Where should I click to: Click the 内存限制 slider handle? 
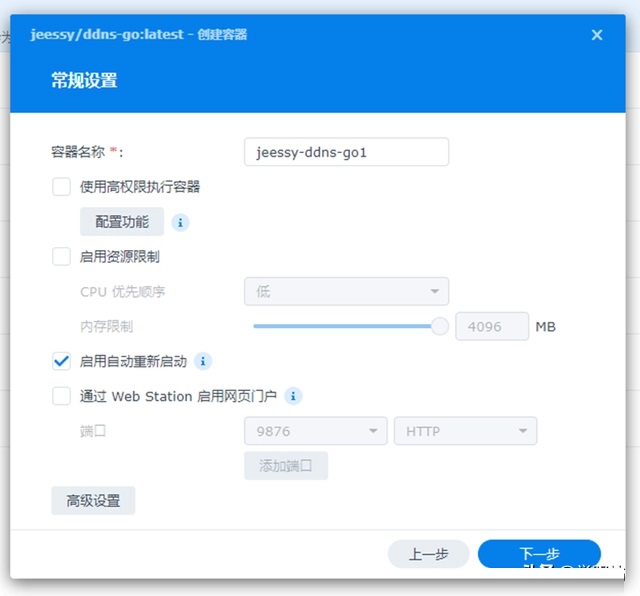point(440,326)
